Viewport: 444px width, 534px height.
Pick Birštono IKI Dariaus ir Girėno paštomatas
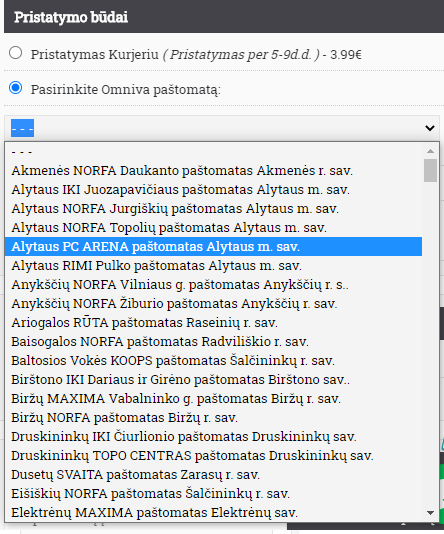213,380
